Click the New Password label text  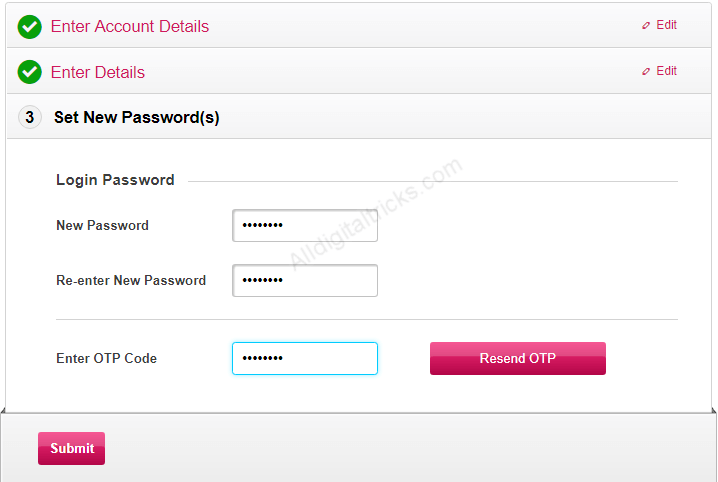coord(102,226)
